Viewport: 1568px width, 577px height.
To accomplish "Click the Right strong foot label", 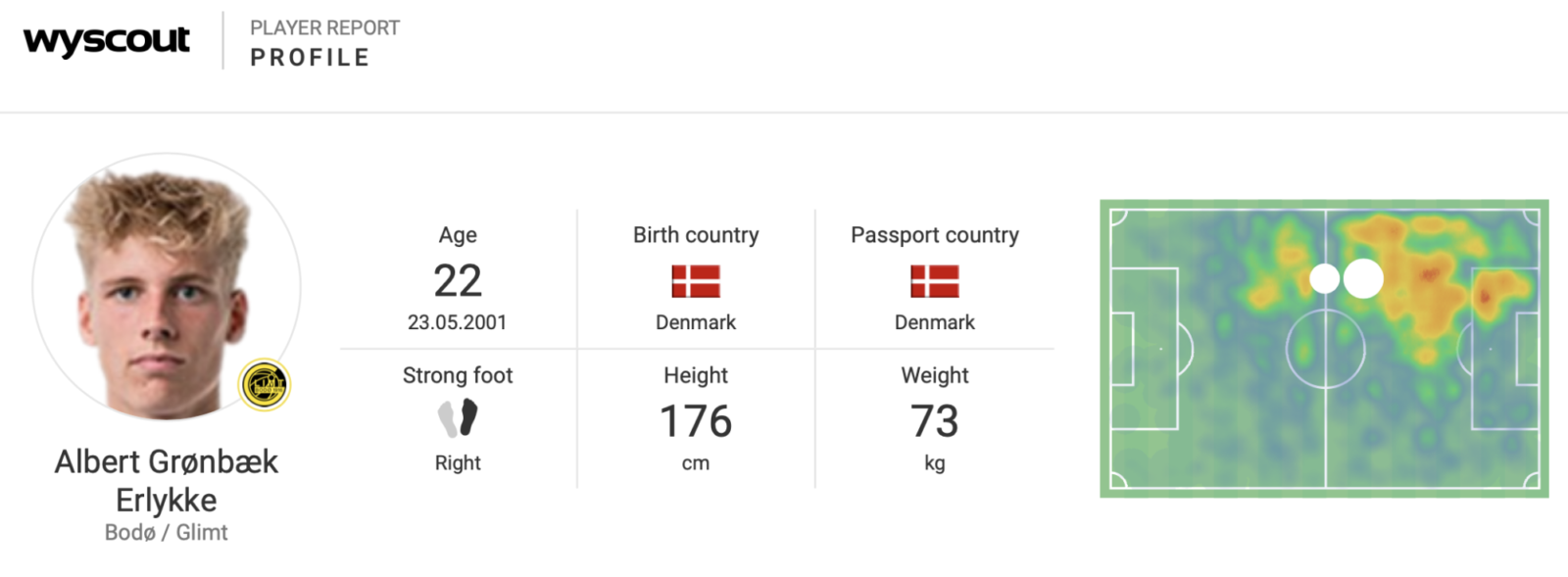I will point(458,462).
